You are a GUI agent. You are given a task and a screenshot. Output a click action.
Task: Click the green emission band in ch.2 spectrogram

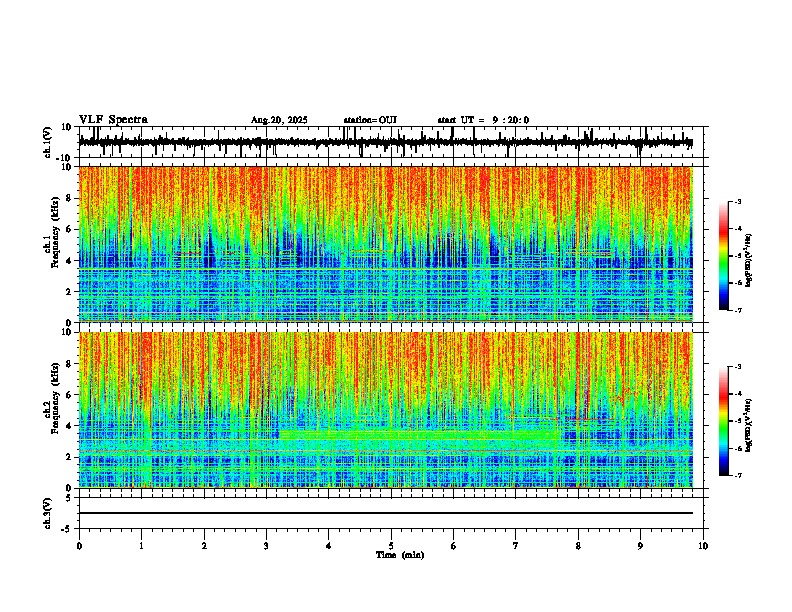[x=419, y=434]
